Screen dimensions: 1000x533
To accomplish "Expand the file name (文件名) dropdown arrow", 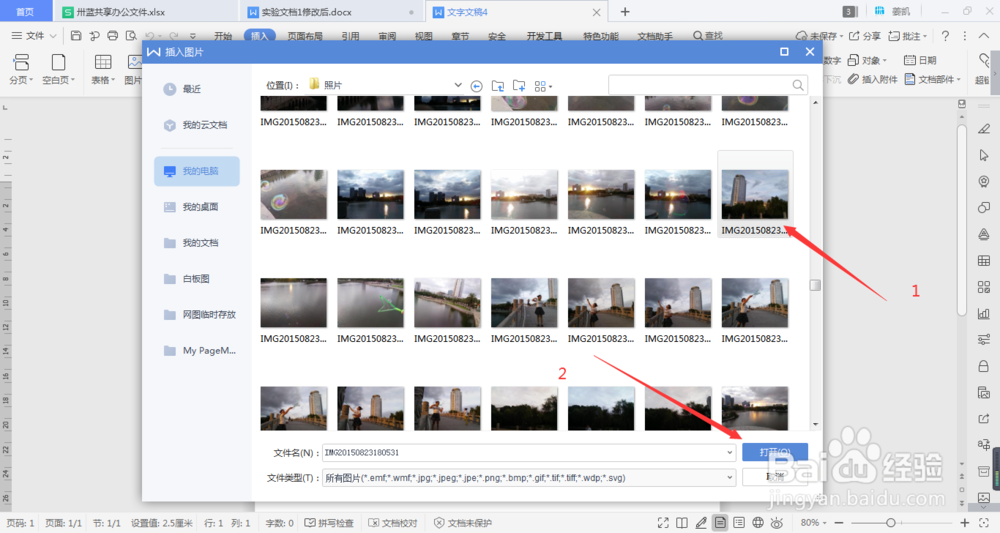I will pos(730,453).
